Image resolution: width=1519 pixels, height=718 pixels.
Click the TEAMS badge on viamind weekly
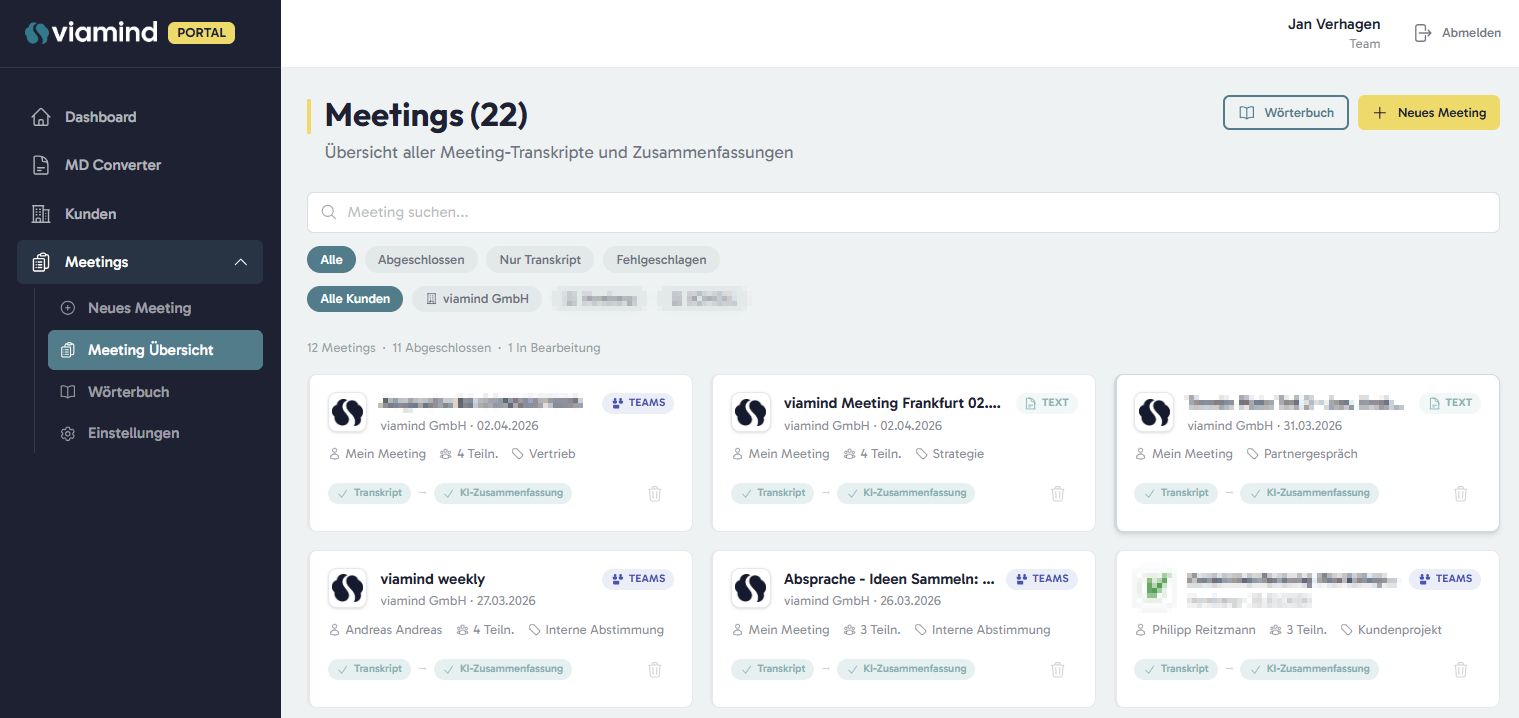638,579
